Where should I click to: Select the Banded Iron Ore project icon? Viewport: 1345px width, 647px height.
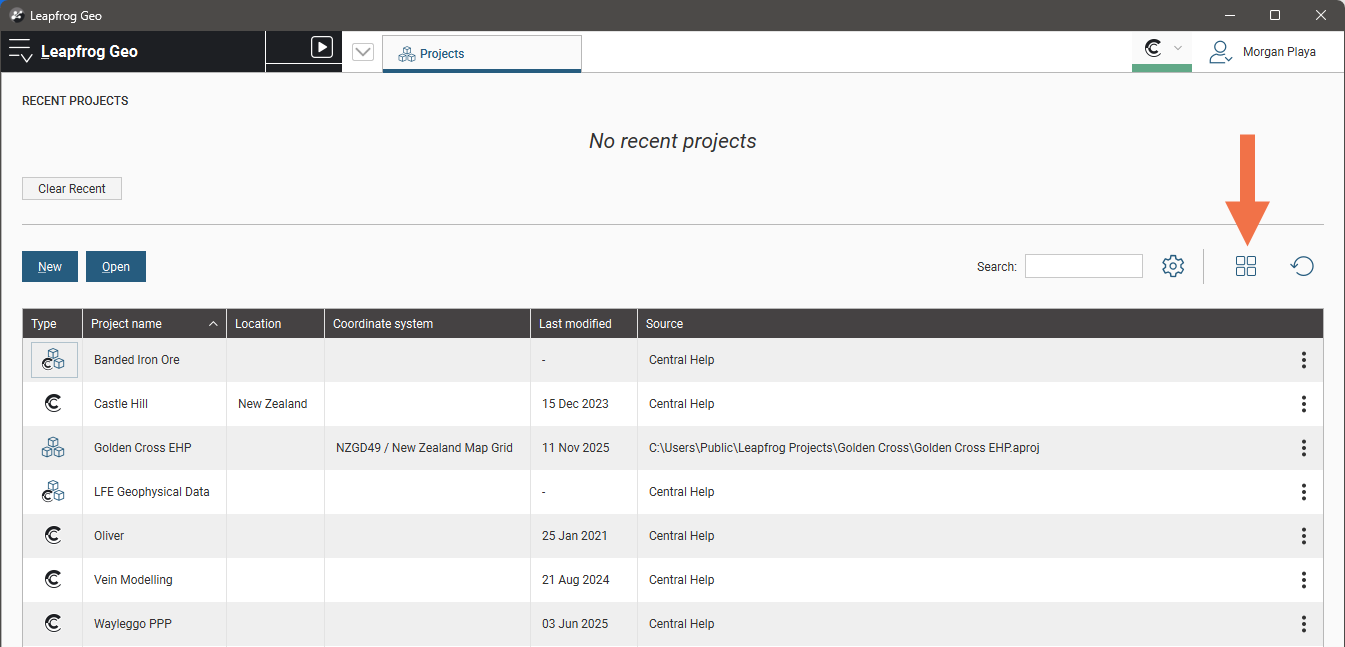point(54,360)
